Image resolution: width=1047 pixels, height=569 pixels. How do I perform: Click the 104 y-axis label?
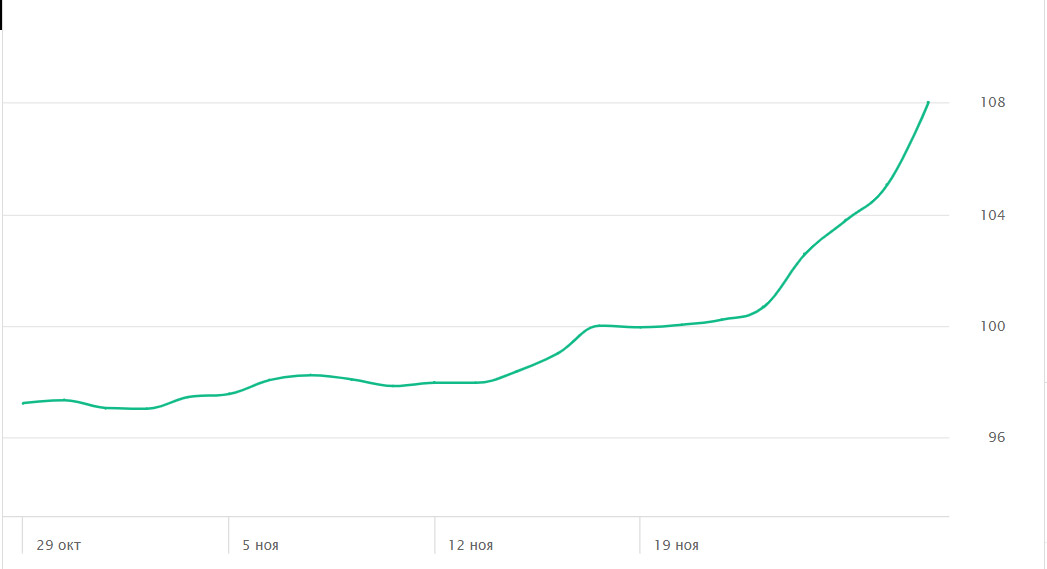point(992,215)
